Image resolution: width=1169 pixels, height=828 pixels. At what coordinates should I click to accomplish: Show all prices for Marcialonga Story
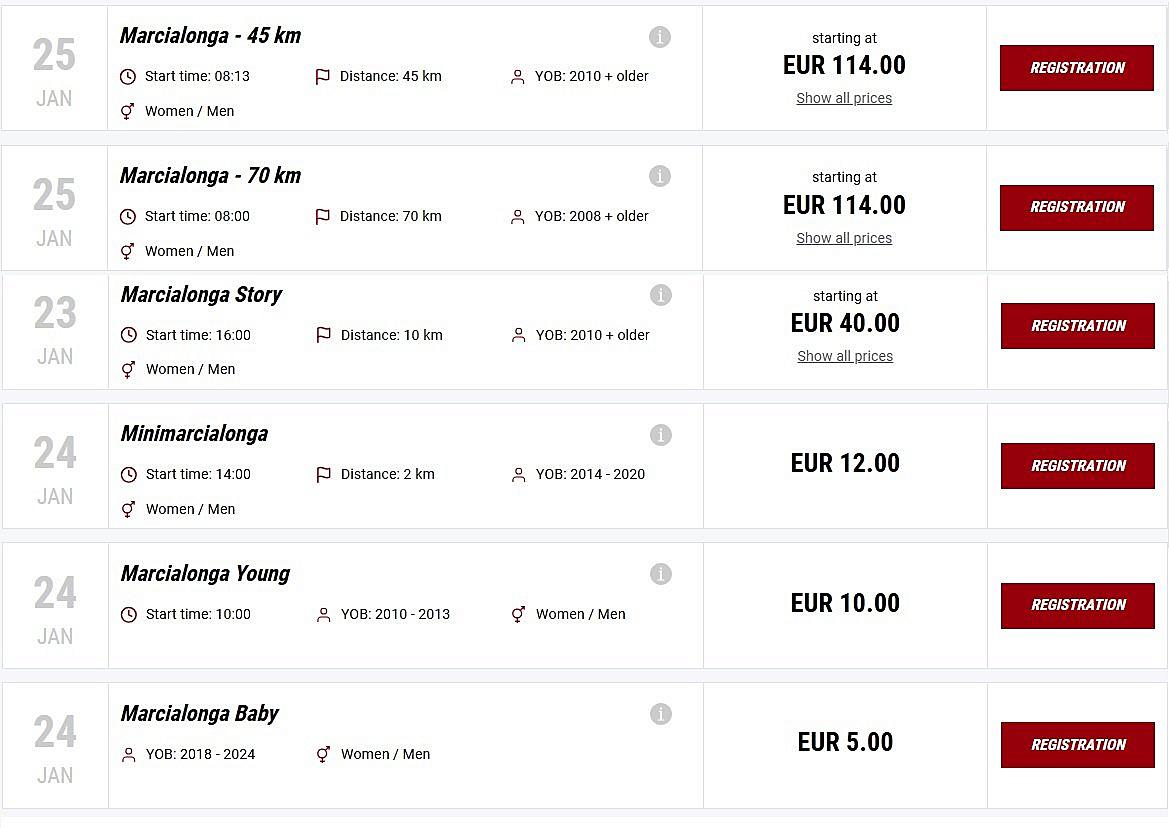coord(845,356)
